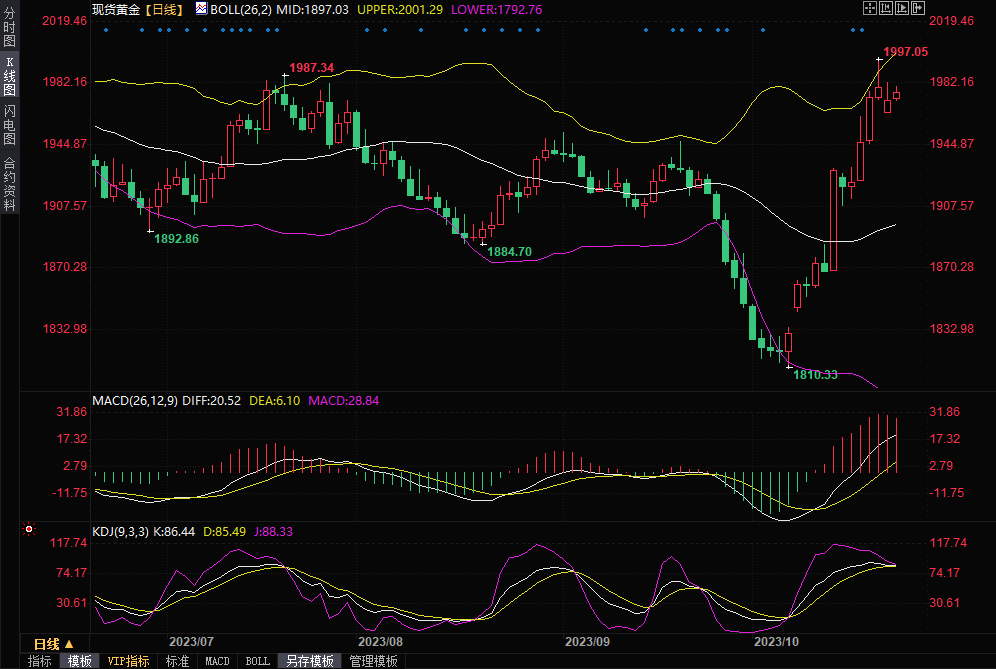Select the K线图 side tab
The width and height of the screenshot is (996, 669).
coord(9,76)
